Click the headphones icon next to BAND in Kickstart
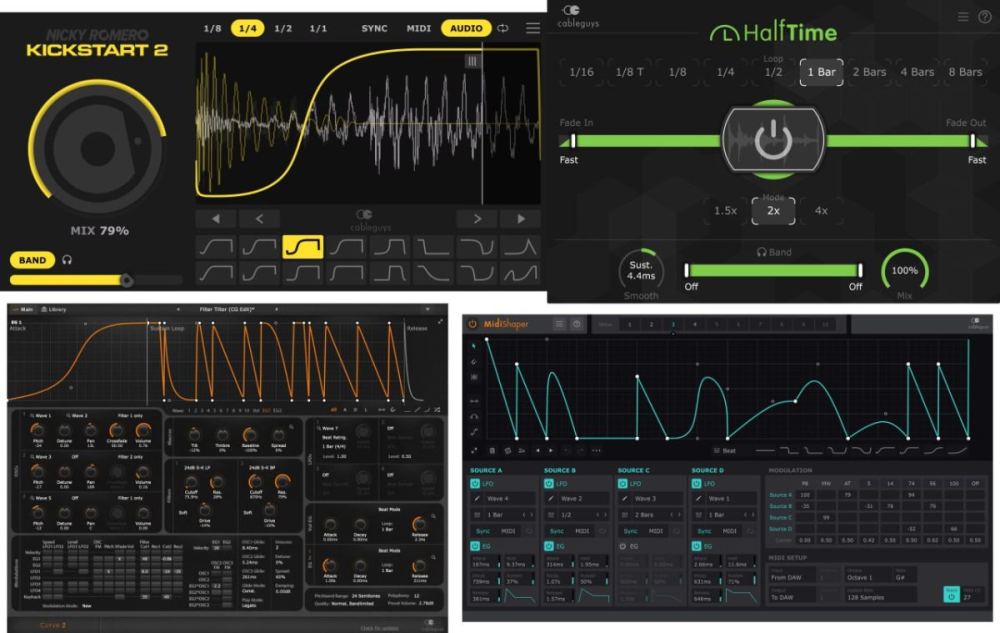 tap(67, 259)
